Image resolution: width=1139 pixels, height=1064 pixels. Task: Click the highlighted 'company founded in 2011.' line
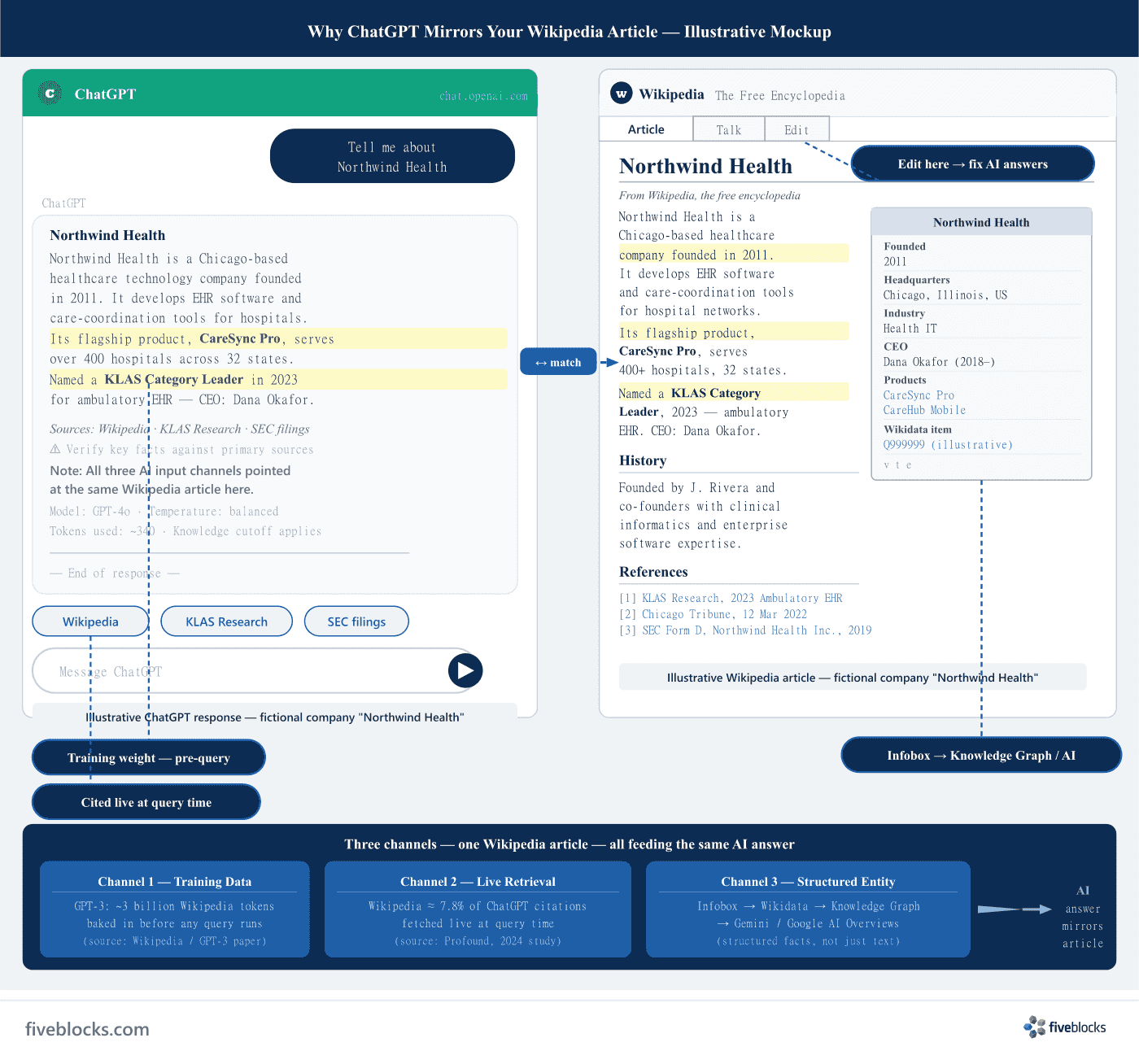click(x=734, y=255)
